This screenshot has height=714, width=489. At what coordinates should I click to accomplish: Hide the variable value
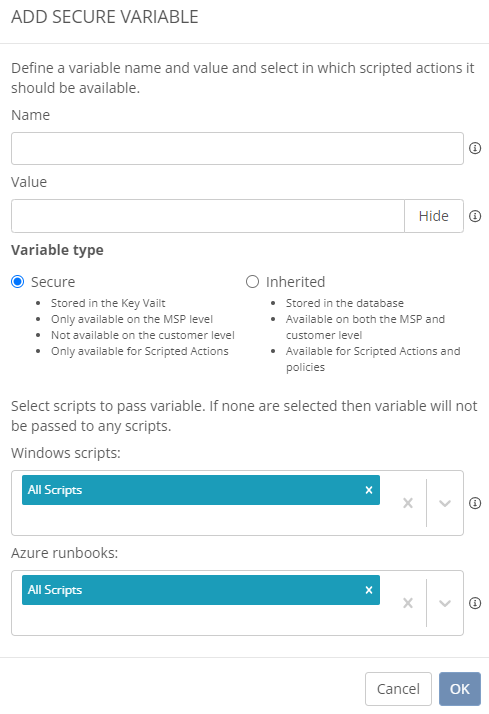coord(434,216)
